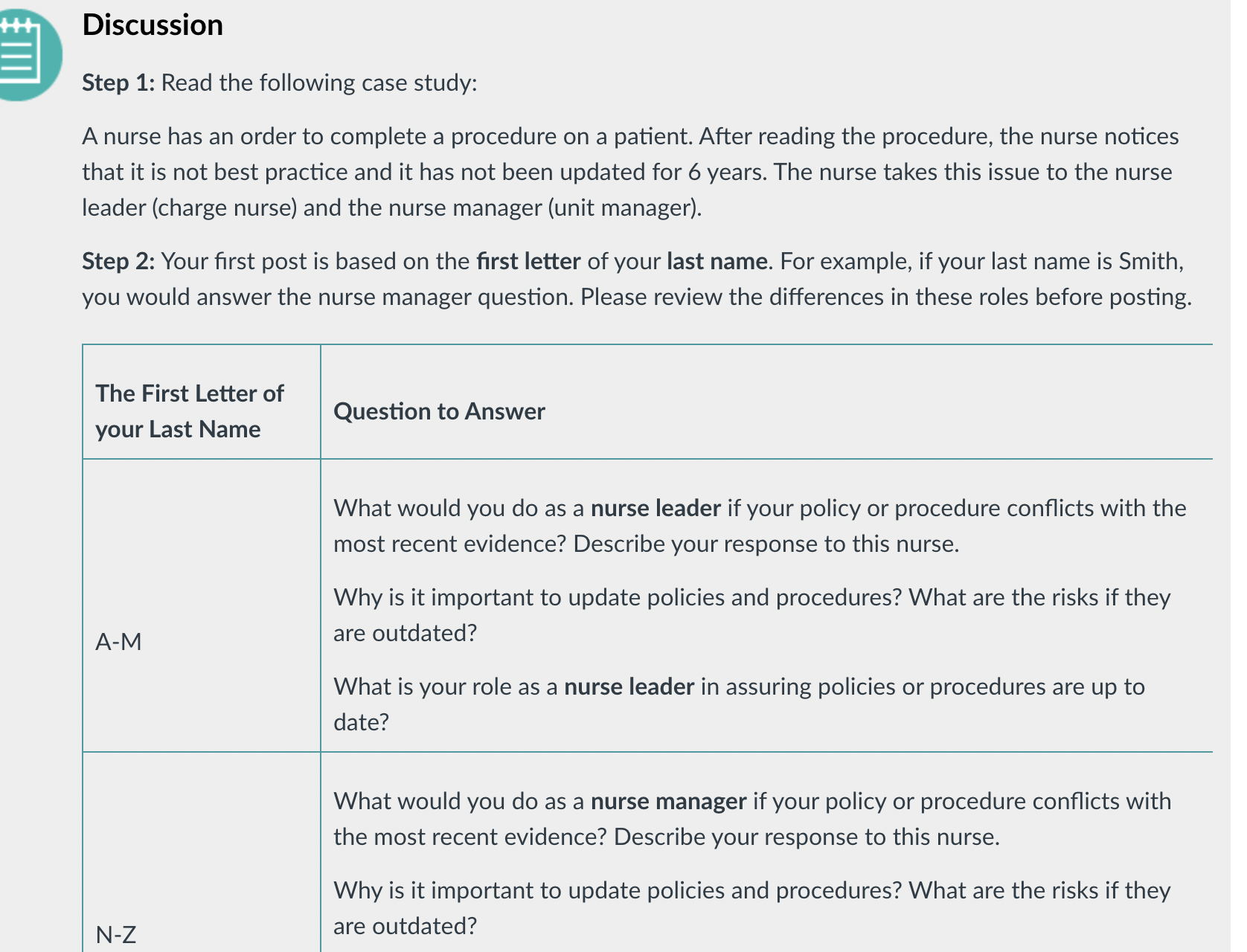Select the N-Z table cell
The width and height of the screenshot is (1247, 952).
202,852
